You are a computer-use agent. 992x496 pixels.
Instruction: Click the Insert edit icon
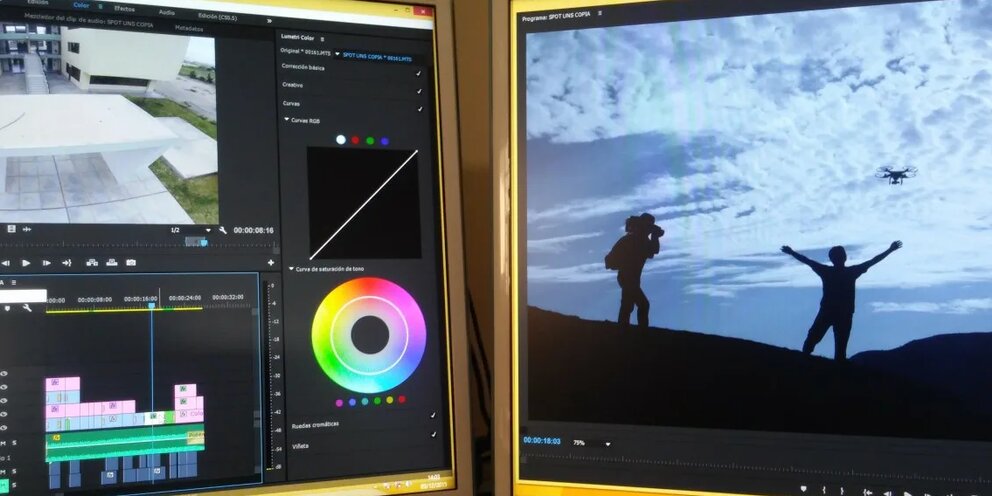(x=92, y=262)
